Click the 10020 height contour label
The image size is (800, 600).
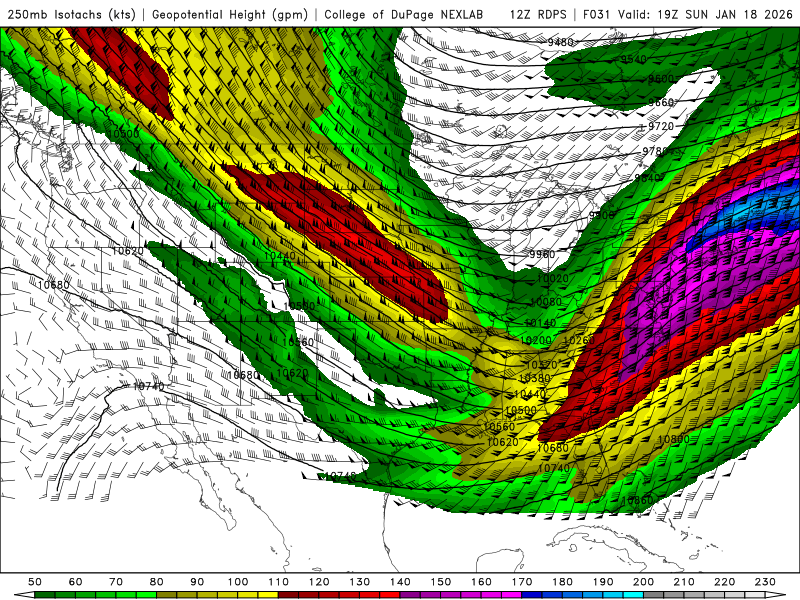pos(553,279)
